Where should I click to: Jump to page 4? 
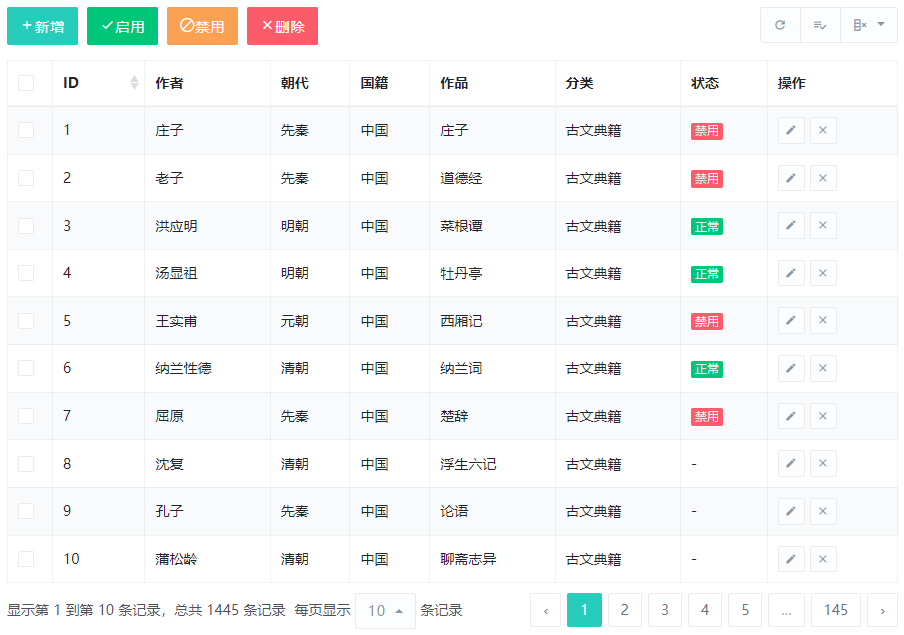point(705,610)
